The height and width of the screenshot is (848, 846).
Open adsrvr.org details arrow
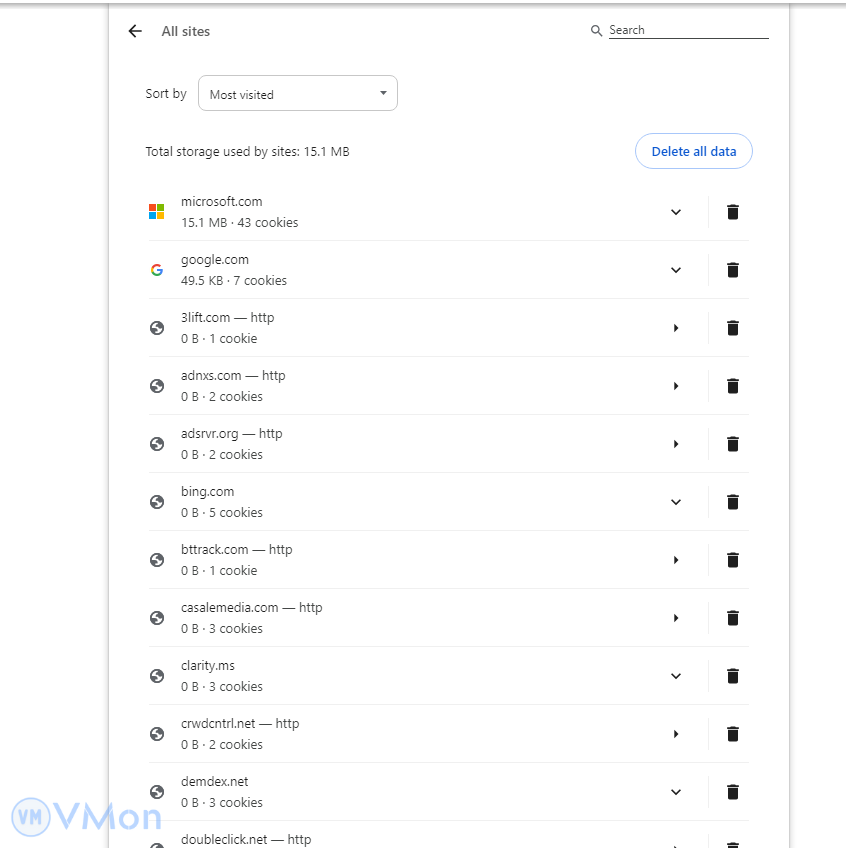pyautogui.click(x=676, y=444)
